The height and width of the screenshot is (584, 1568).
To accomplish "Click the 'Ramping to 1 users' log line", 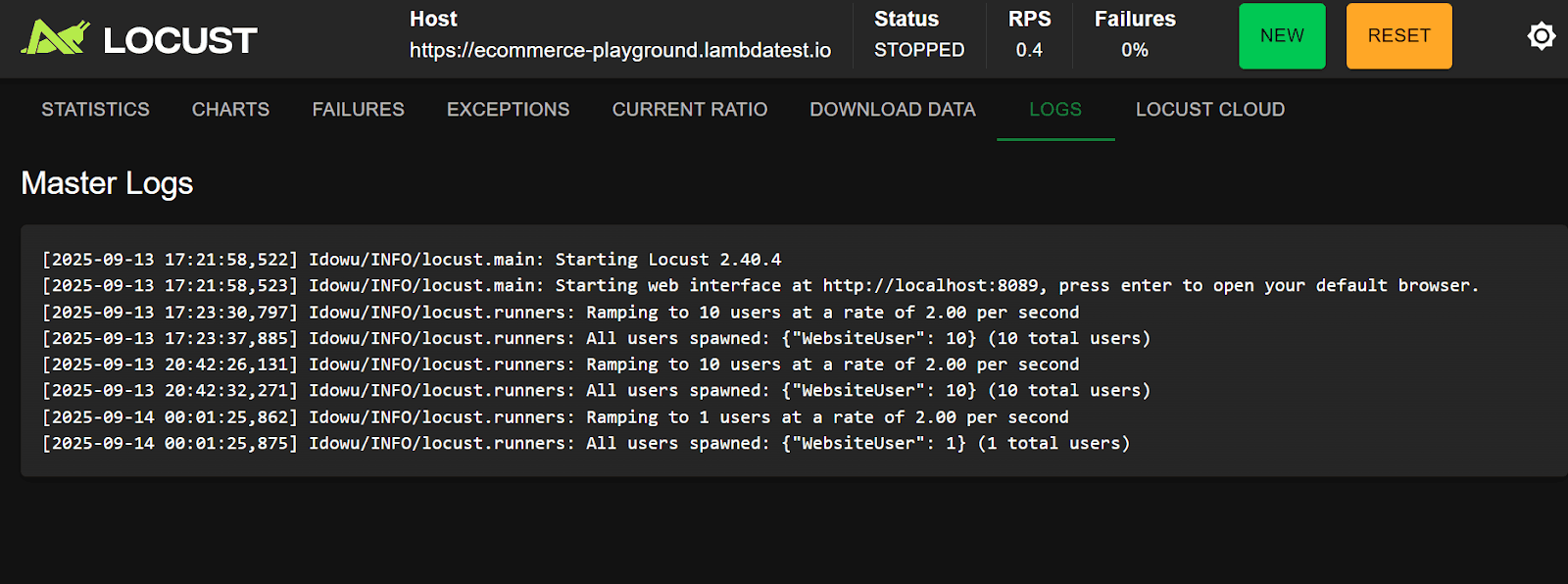I will pyautogui.click(x=555, y=417).
